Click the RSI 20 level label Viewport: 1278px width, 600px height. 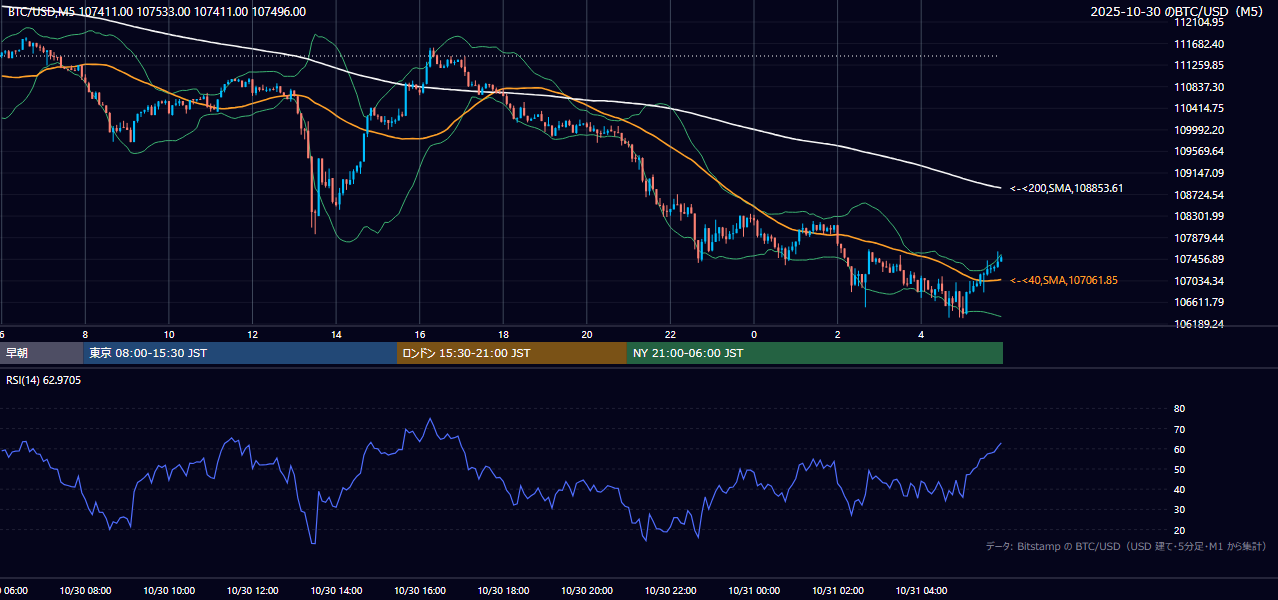1179,530
